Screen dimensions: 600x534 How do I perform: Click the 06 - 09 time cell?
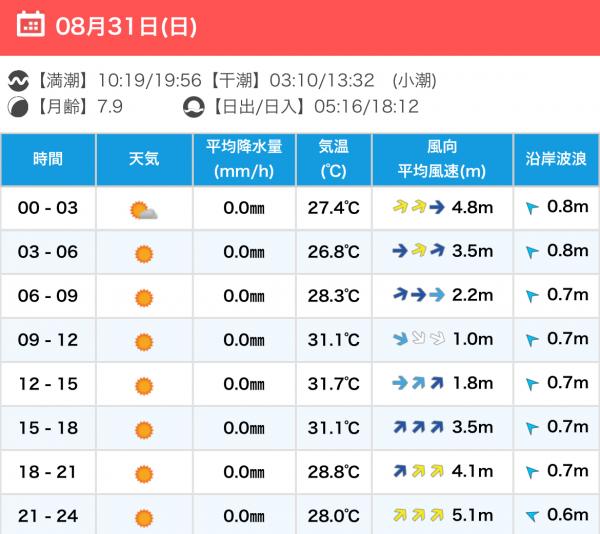coord(48,296)
